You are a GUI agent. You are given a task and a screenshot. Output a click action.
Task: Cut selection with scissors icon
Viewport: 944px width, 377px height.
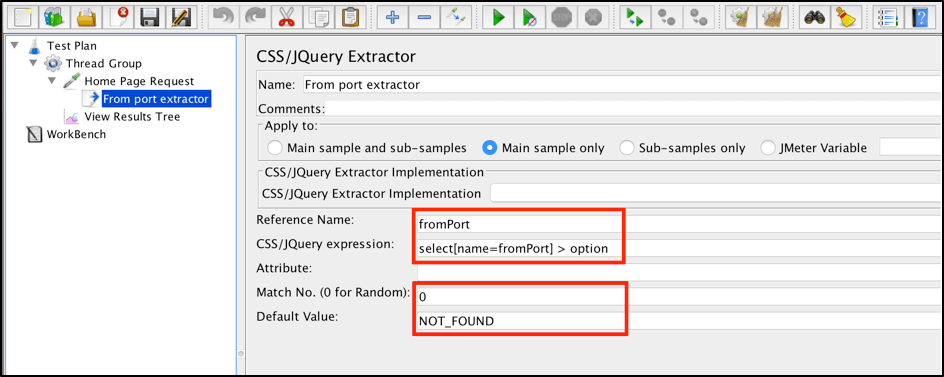click(x=287, y=17)
